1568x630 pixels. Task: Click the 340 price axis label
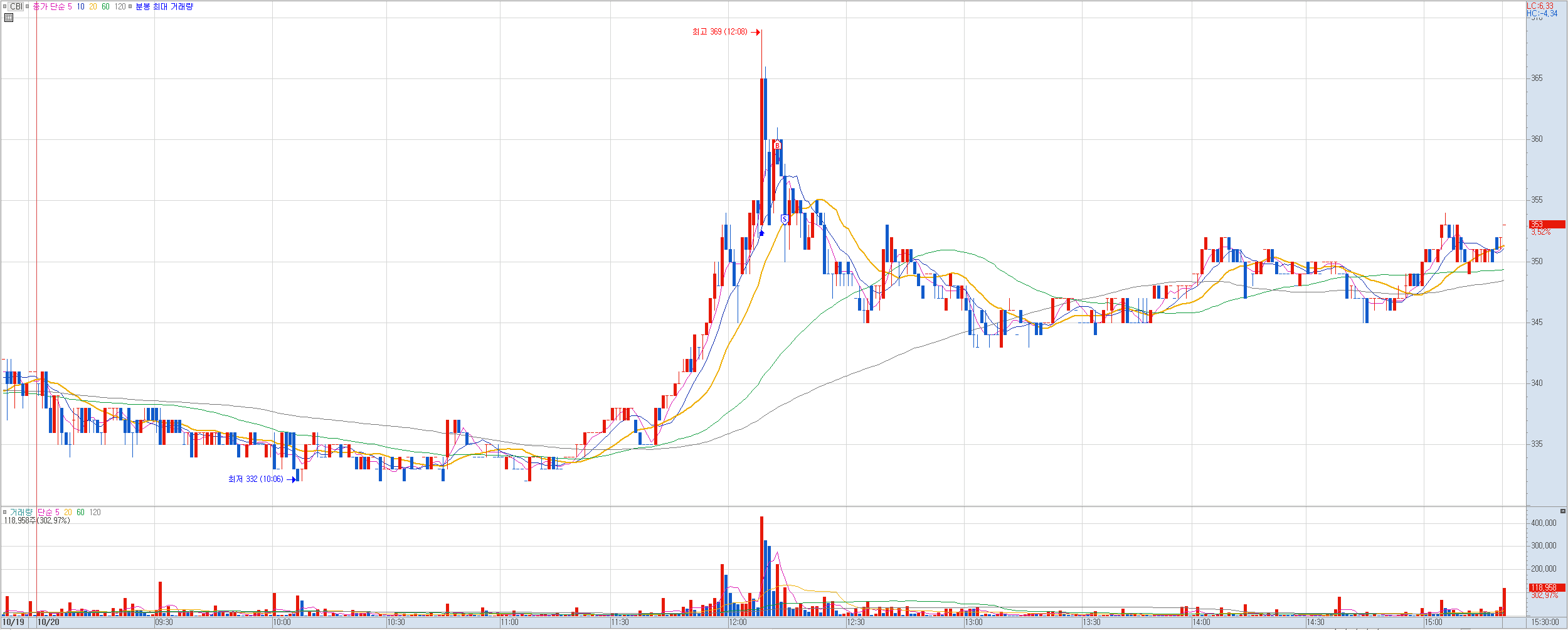[x=1537, y=383]
